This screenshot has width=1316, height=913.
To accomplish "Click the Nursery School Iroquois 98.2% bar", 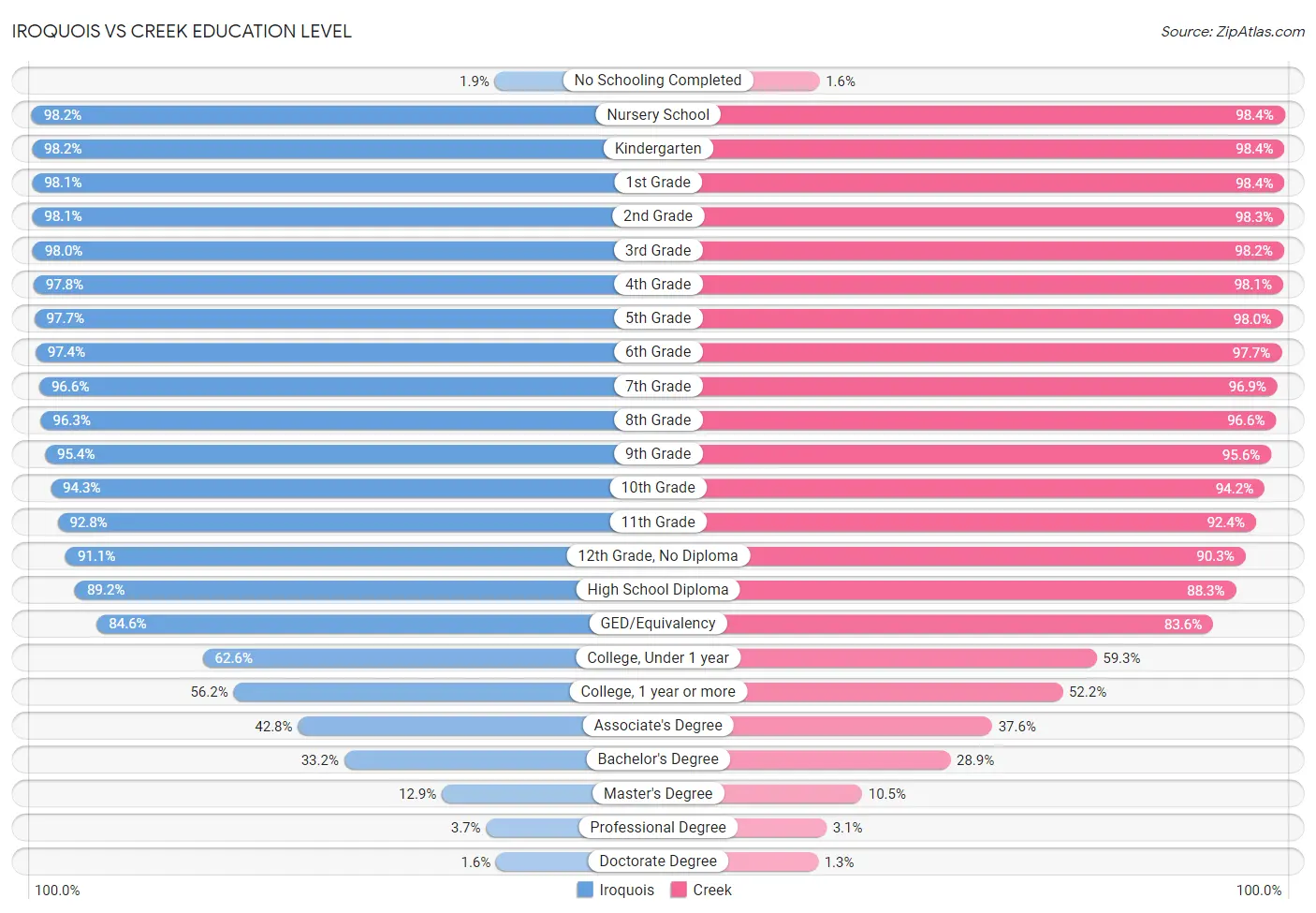I will (344, 115).
